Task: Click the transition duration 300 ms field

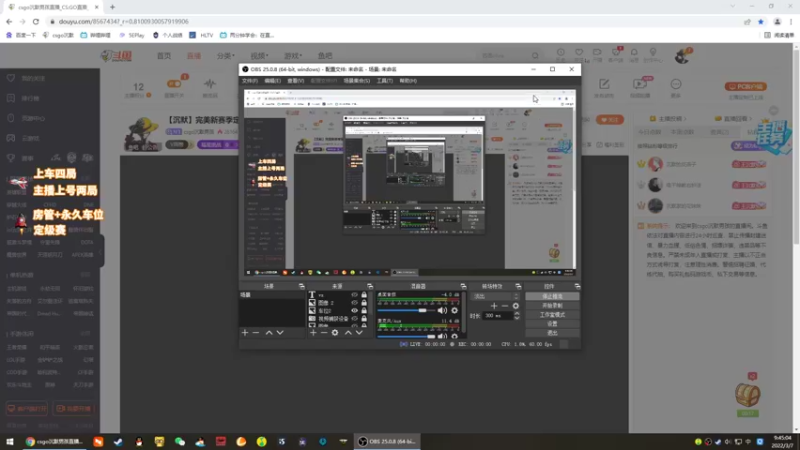Action: tap(497, 316)
